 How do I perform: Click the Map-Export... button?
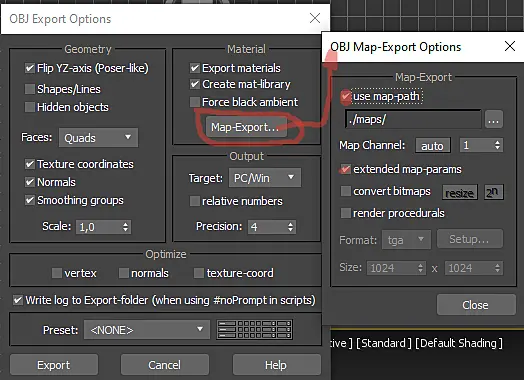click(247, 127)
